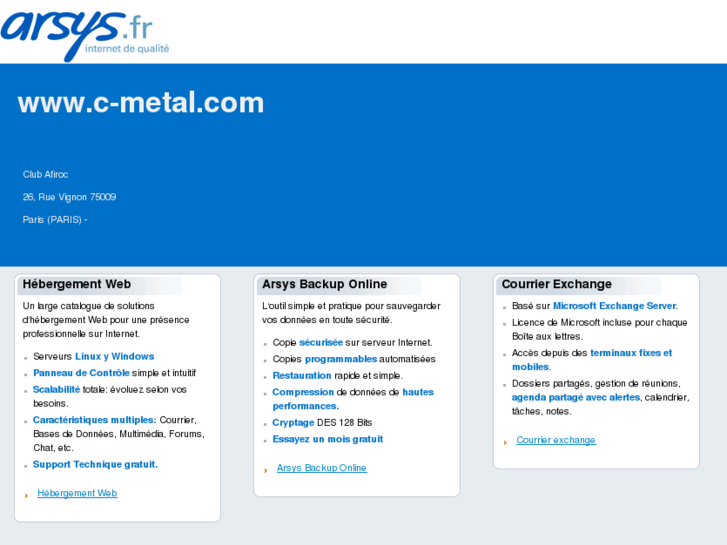727x545 pixels.
Task: Click Microsoft Exchange Server text
Action: click(x=615, y=306)
